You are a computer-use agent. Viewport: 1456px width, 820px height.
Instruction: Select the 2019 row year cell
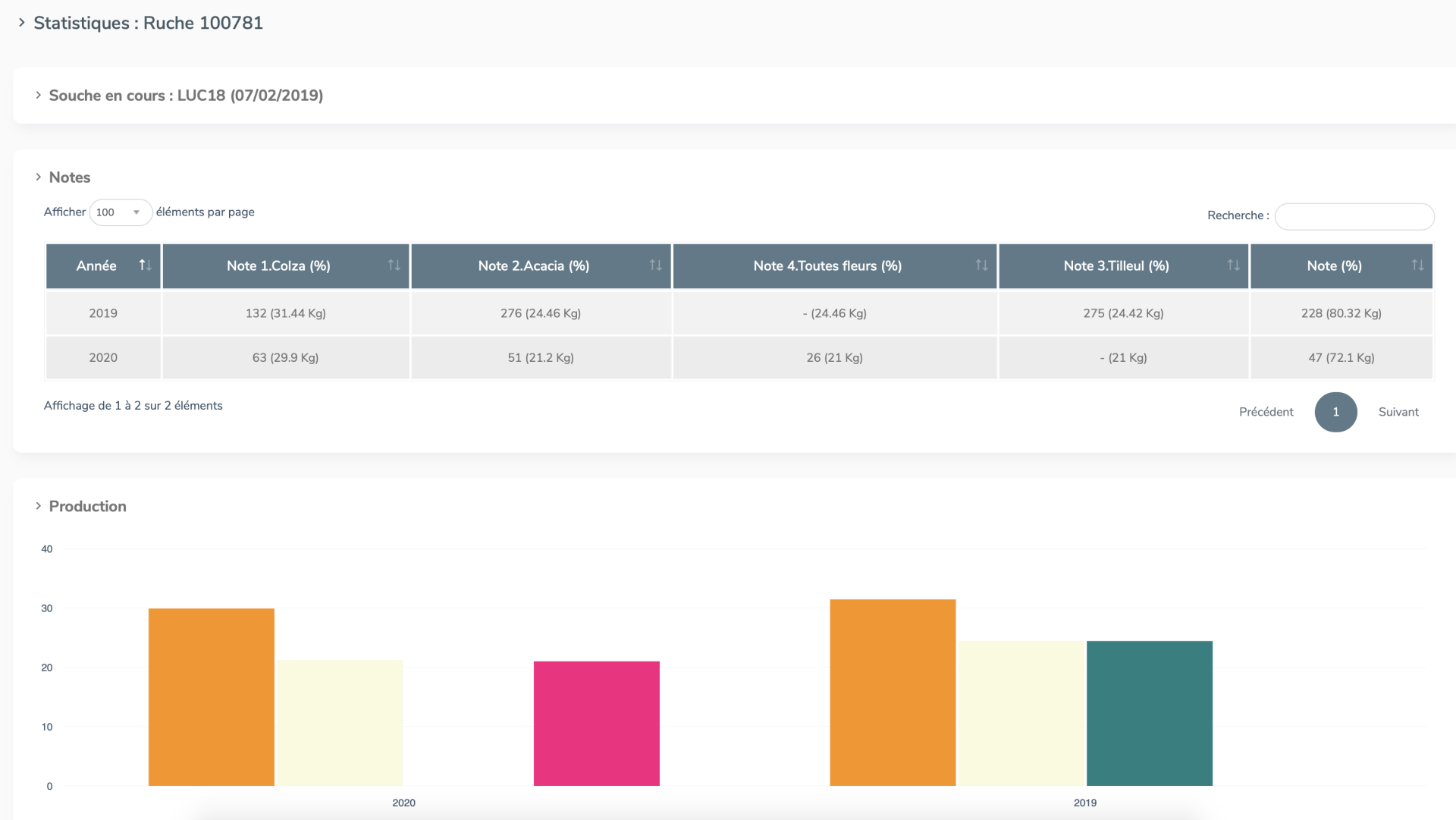103,313
